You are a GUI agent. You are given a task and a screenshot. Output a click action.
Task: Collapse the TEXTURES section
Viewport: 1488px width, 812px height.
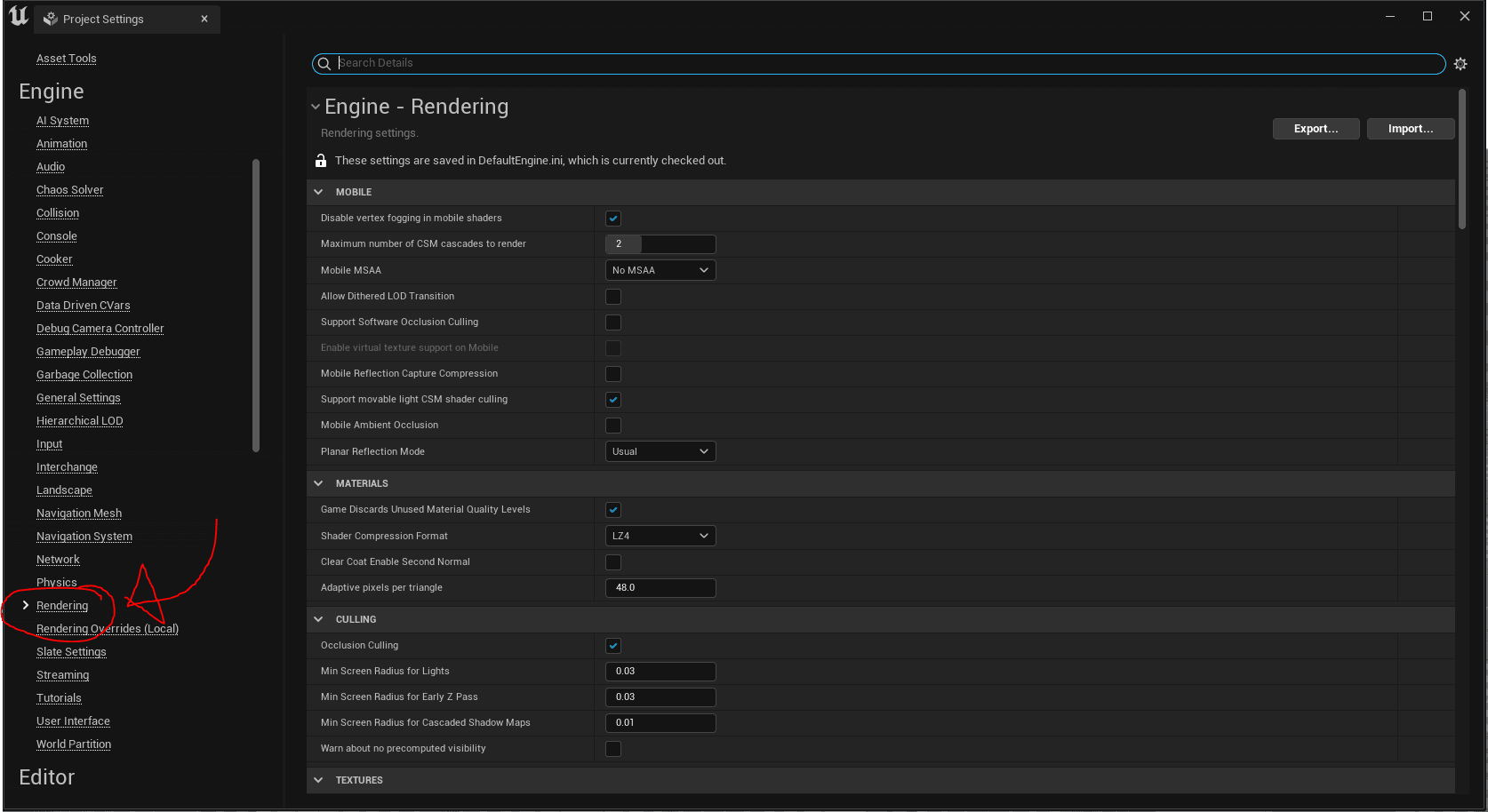(318, 780)
